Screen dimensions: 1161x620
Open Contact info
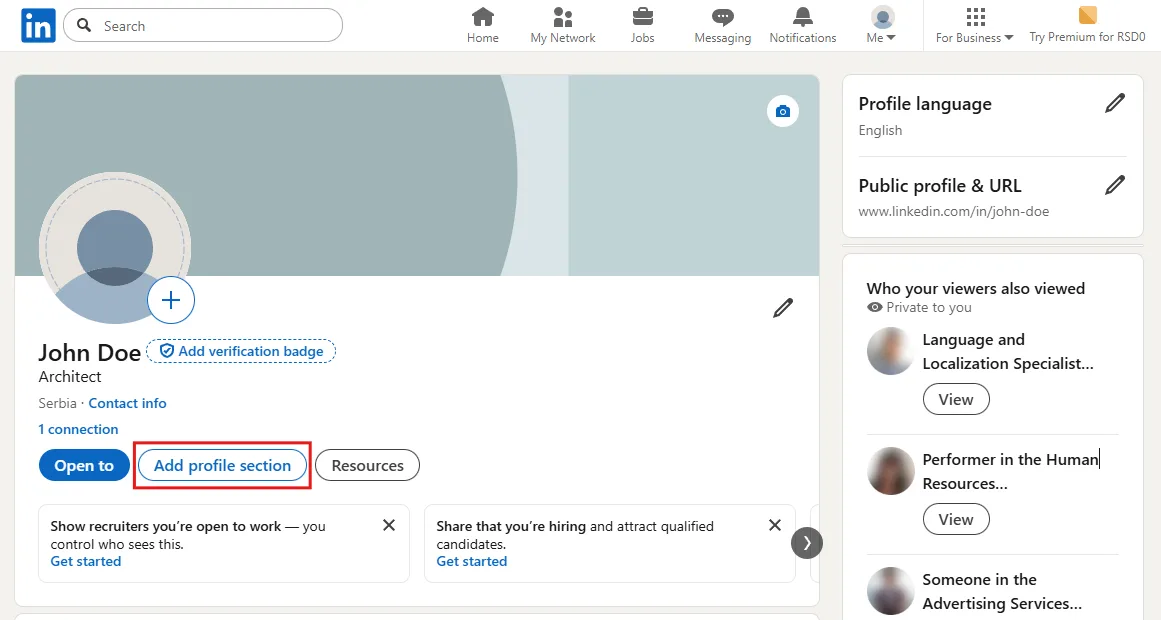127,403
